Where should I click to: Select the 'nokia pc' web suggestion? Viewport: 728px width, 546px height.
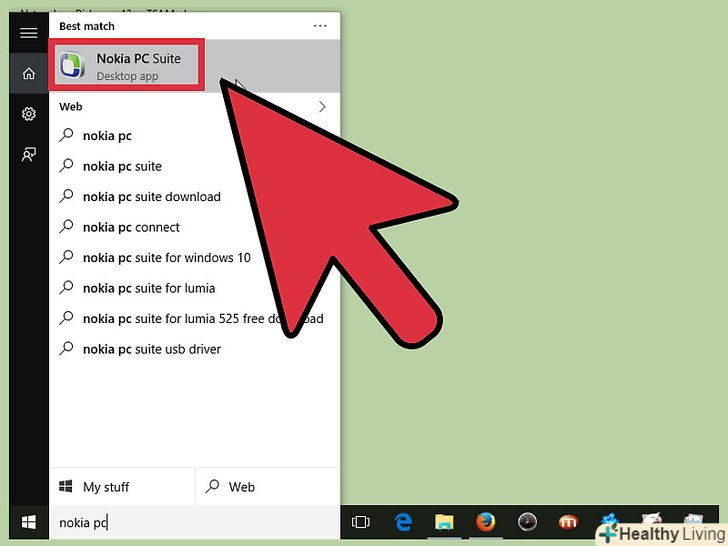click(195, 136)
